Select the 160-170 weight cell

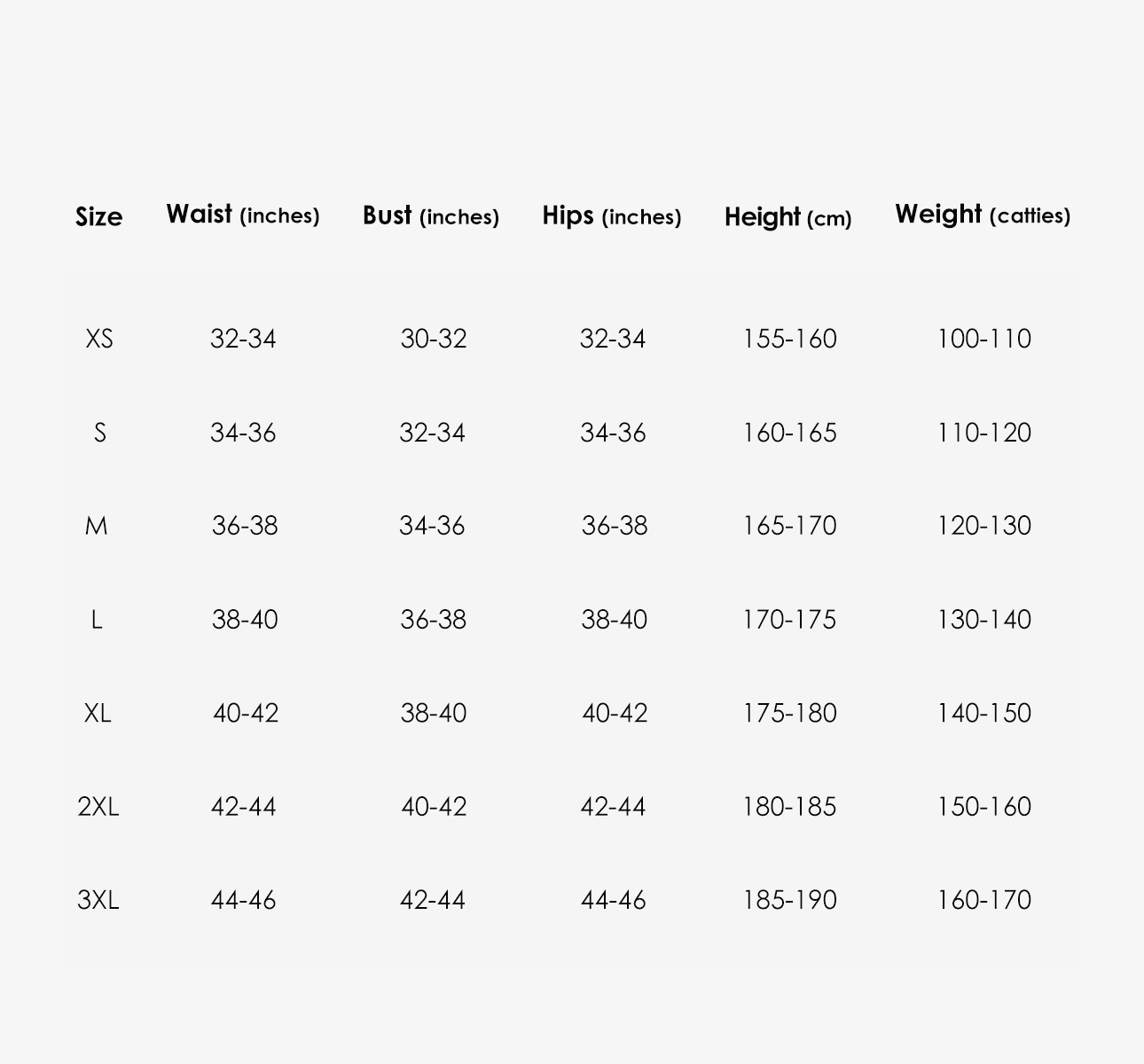(984, 900)
